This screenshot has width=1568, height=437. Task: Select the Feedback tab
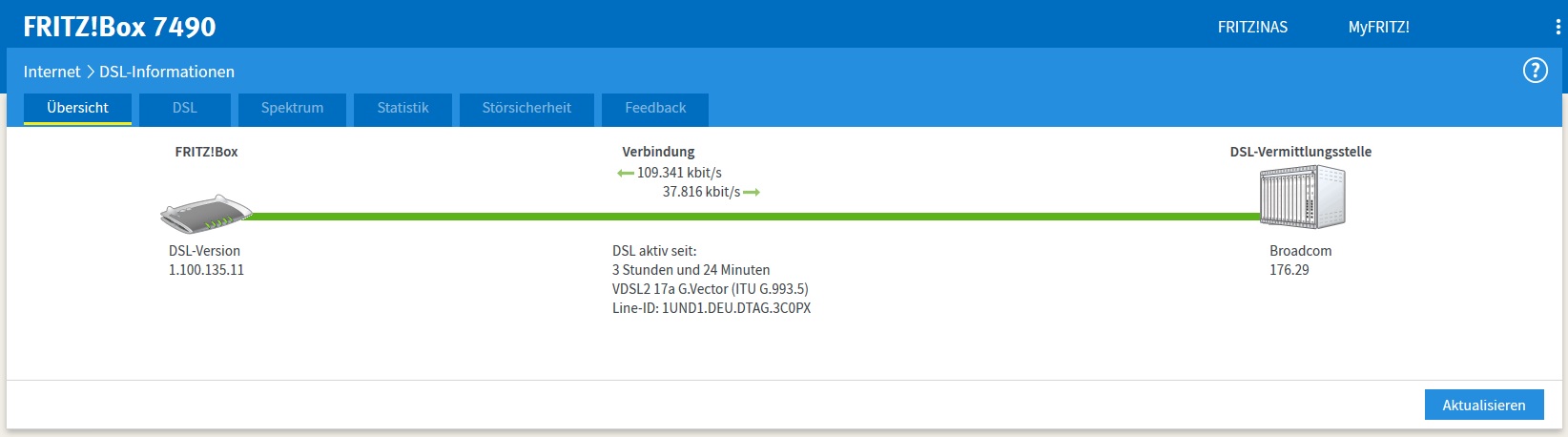[x=655, y=109]
